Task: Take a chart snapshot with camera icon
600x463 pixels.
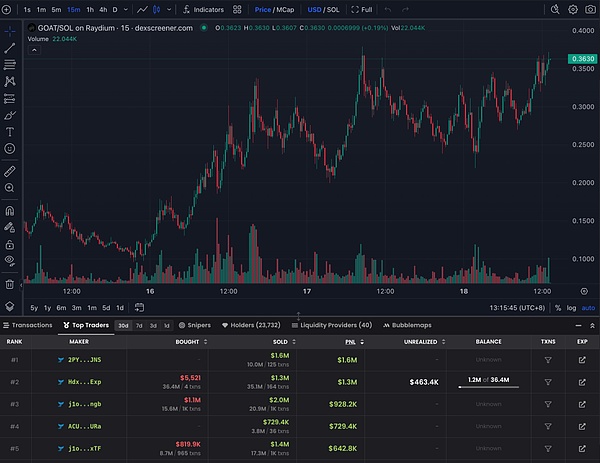Action: [x=589, y=9]
